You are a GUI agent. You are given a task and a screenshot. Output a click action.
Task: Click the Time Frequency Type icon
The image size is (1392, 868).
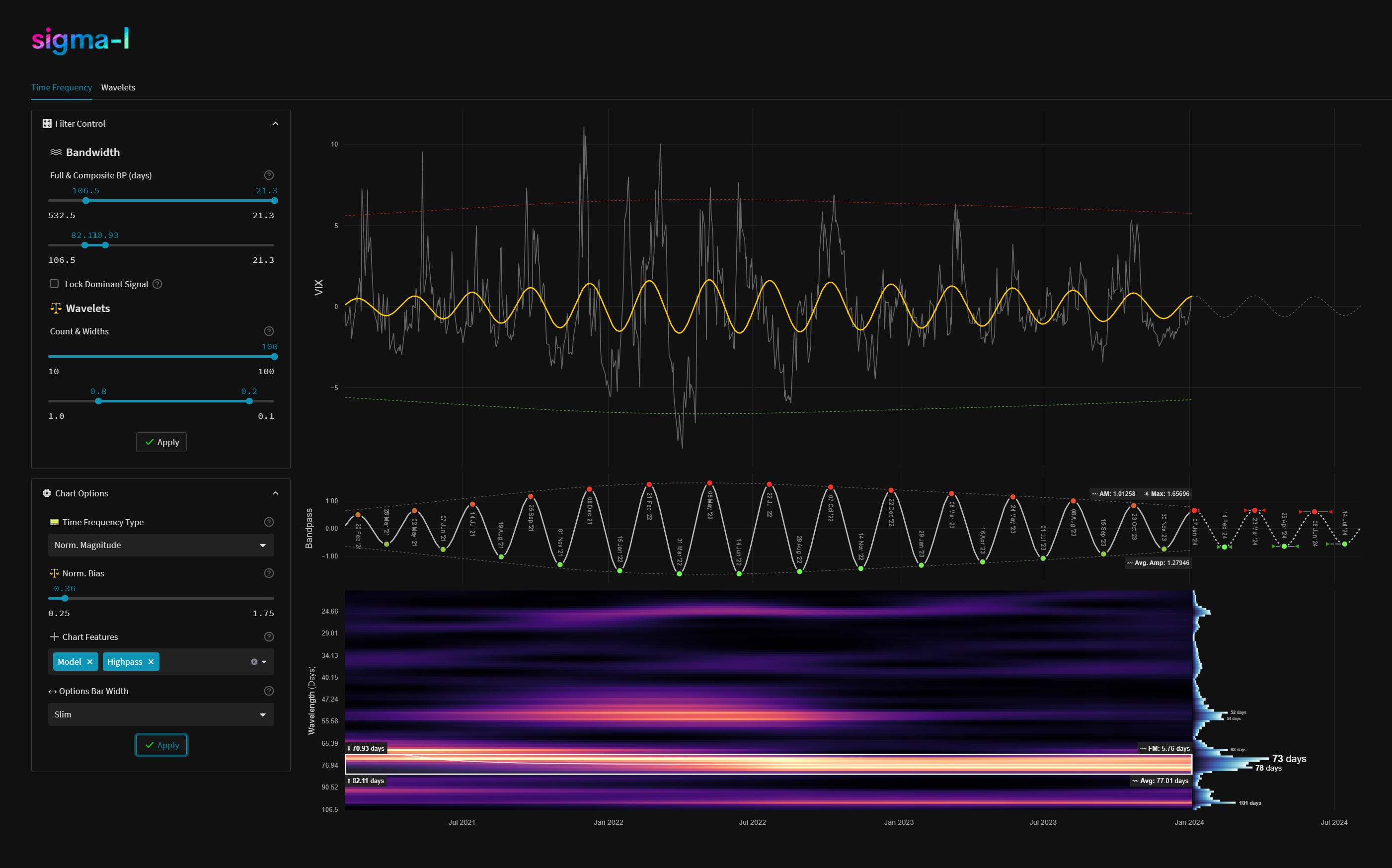[54, 522]
